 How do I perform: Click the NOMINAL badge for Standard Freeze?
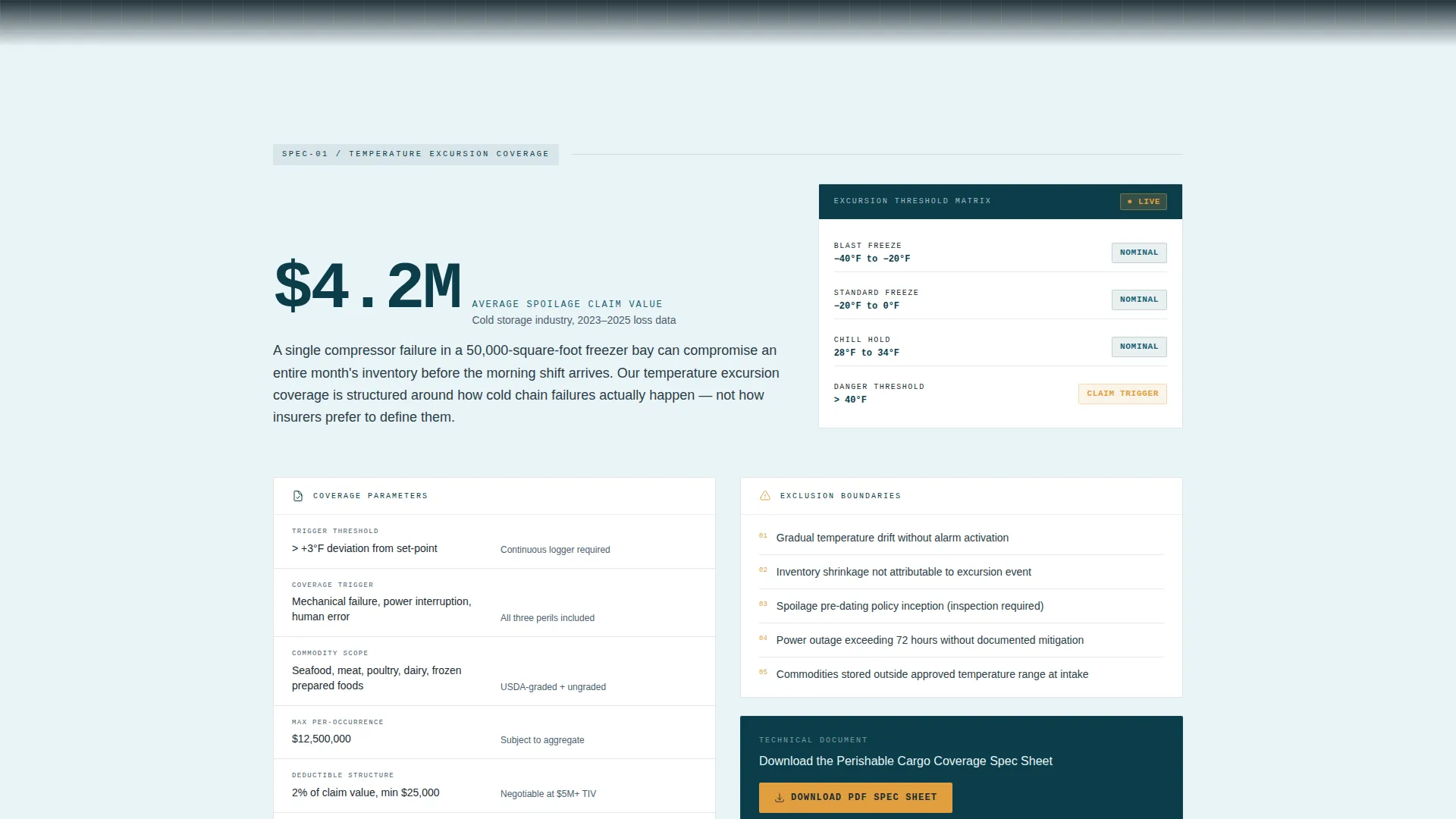[x=1139, y=300]
